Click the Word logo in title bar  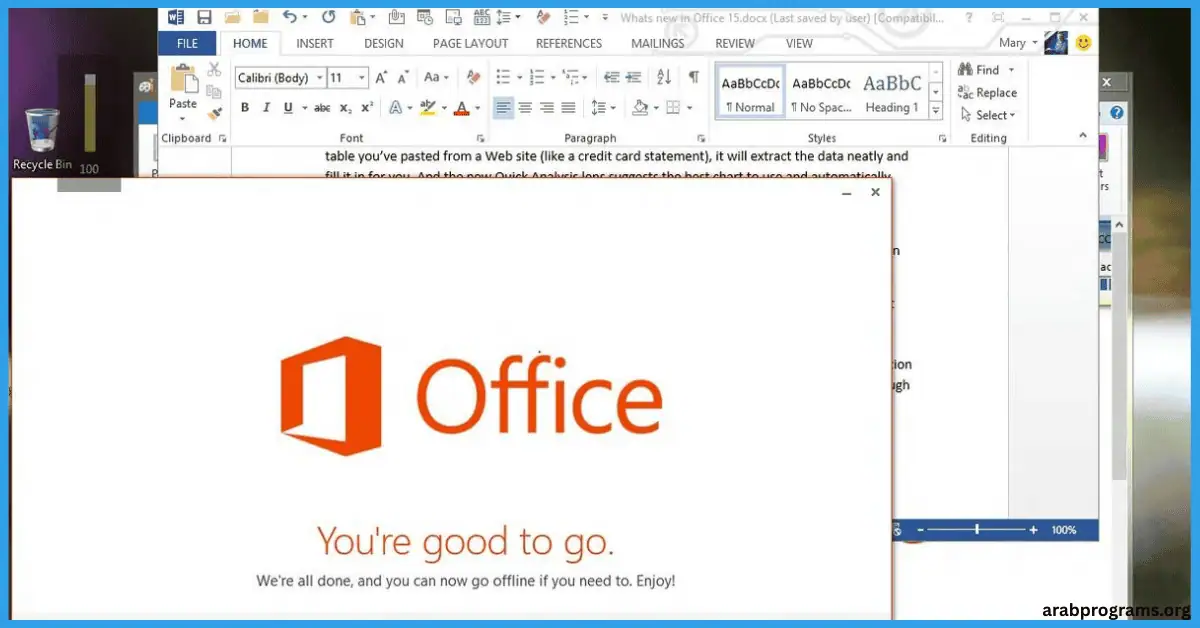click(176, 17)
